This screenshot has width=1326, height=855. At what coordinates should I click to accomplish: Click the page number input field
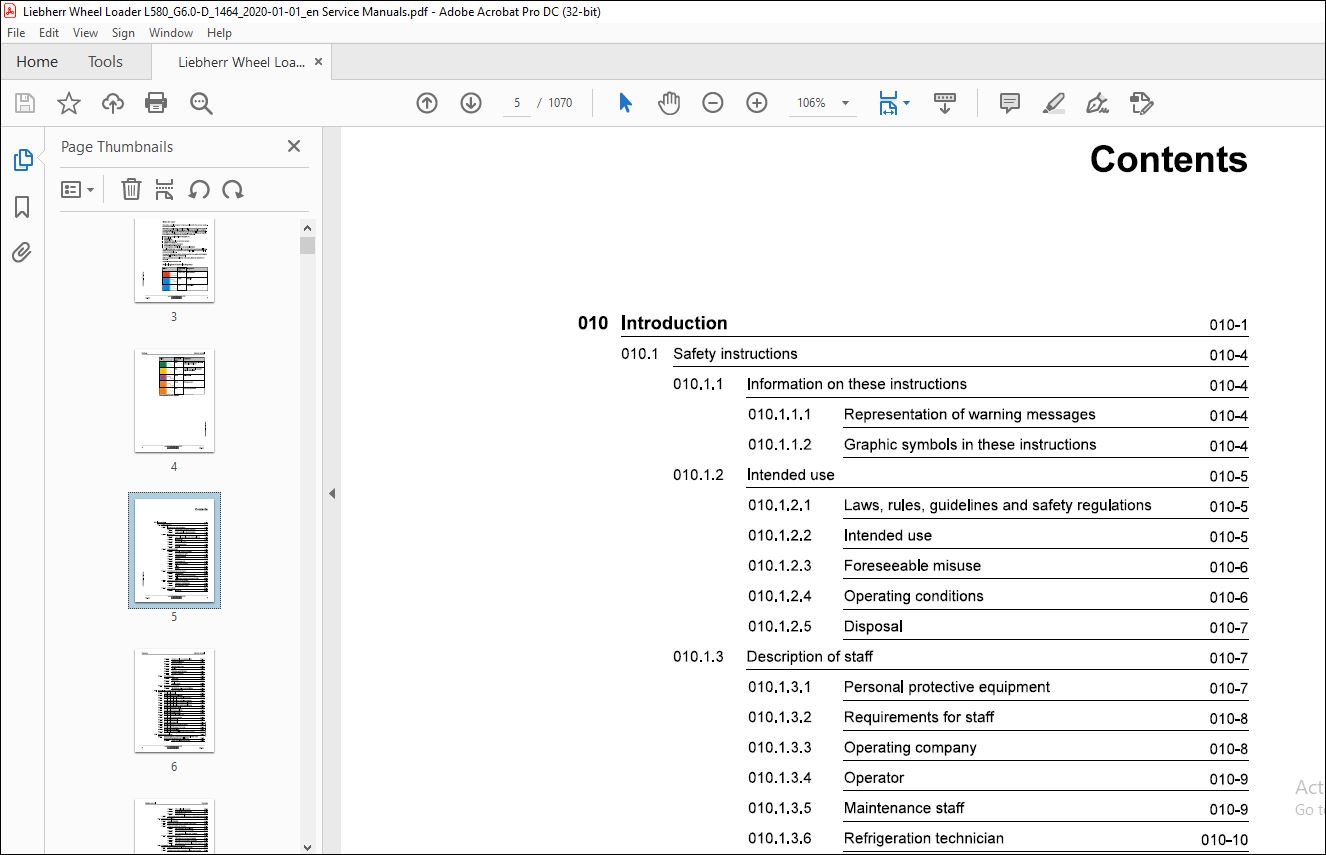(x=517, y=103)
